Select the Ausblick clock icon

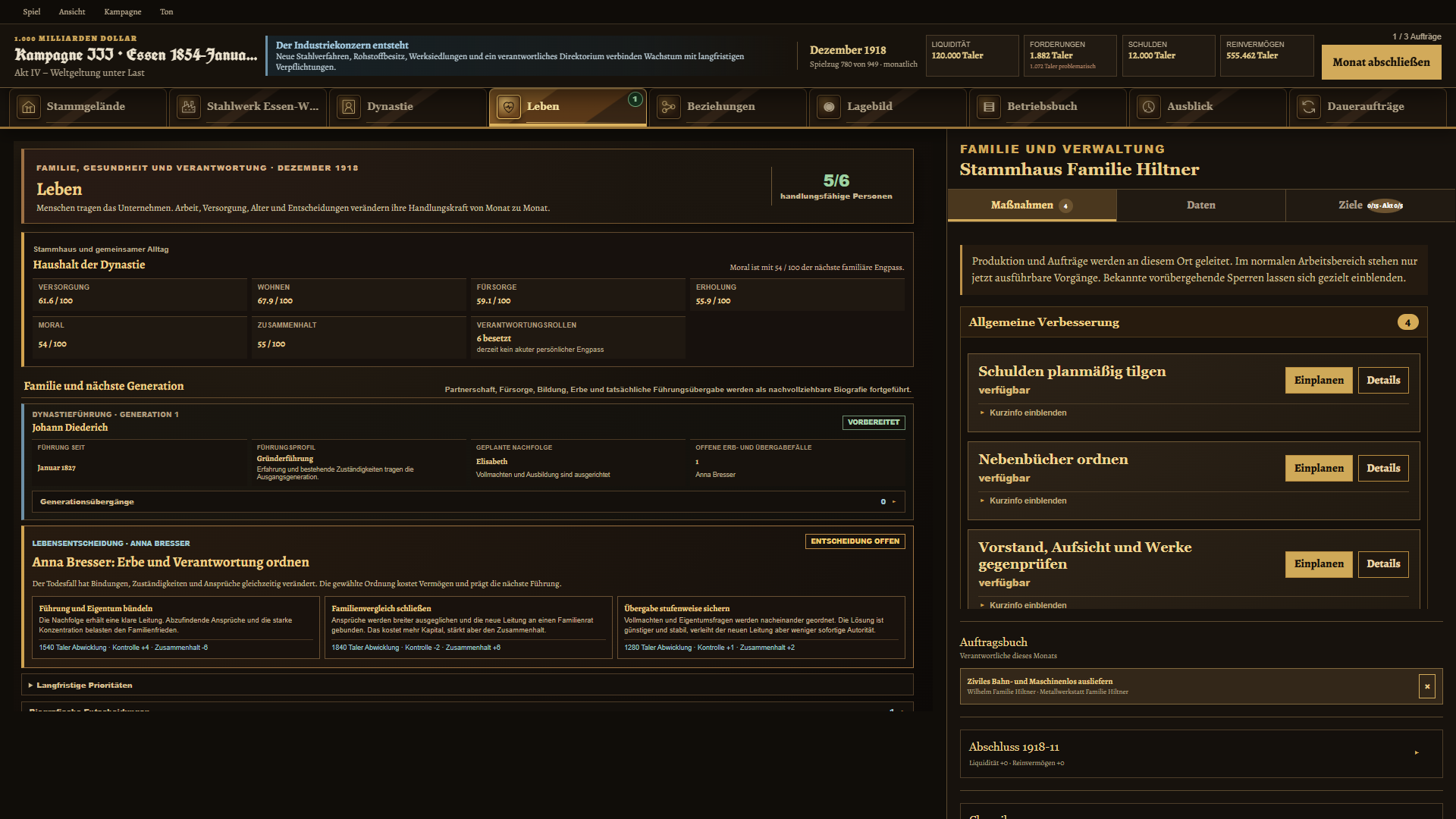1149,107
